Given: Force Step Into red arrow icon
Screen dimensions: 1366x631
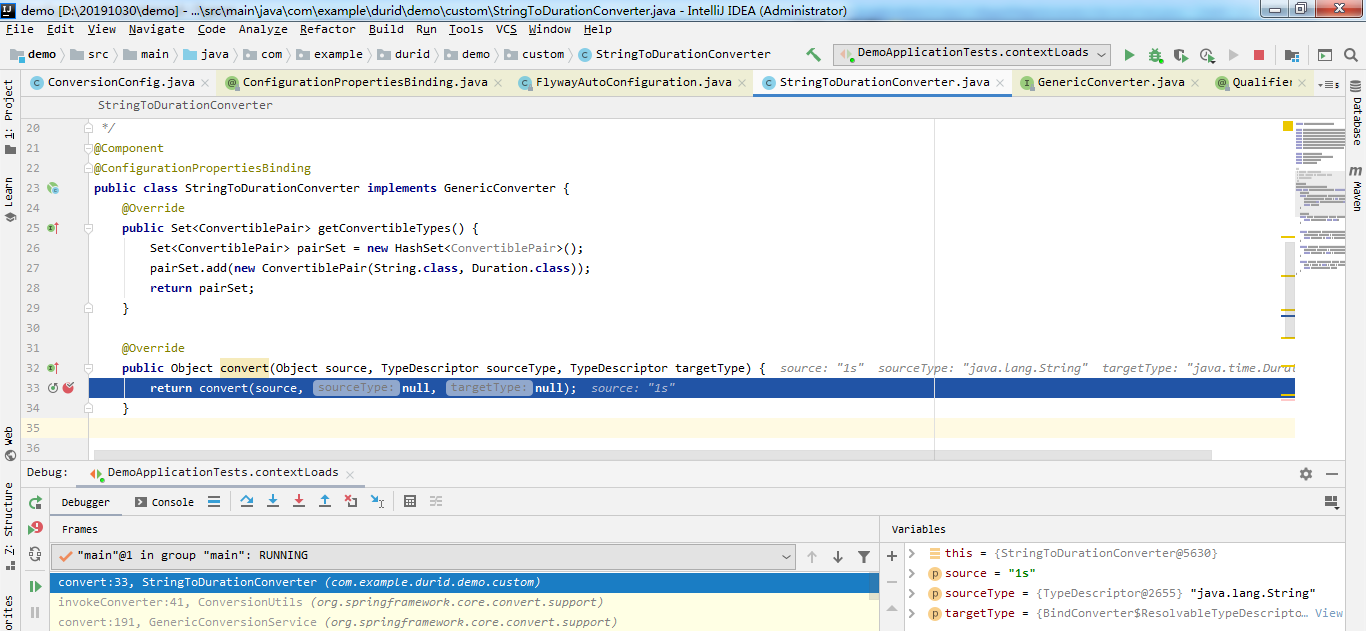Looking at the screenshot, I should pyautogui.click(x=299, y=501).
